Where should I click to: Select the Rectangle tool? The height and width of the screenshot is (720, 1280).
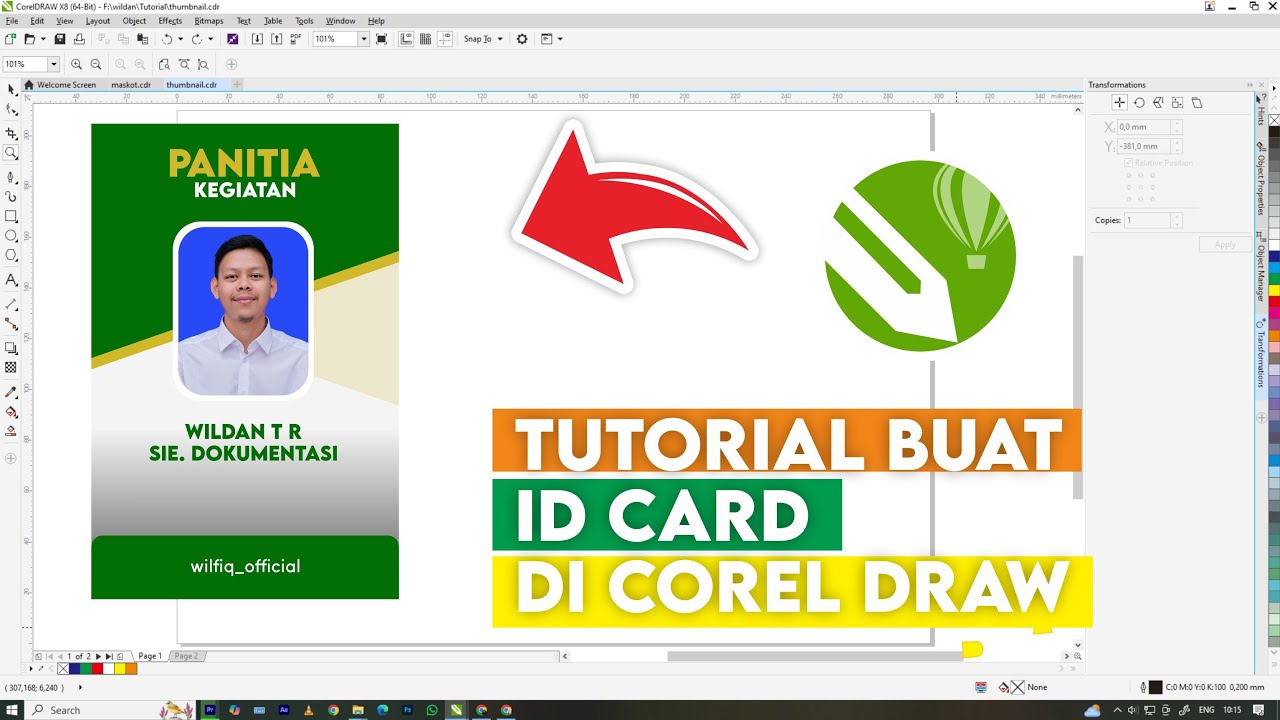pyautogui.click(x=11, y=216)
